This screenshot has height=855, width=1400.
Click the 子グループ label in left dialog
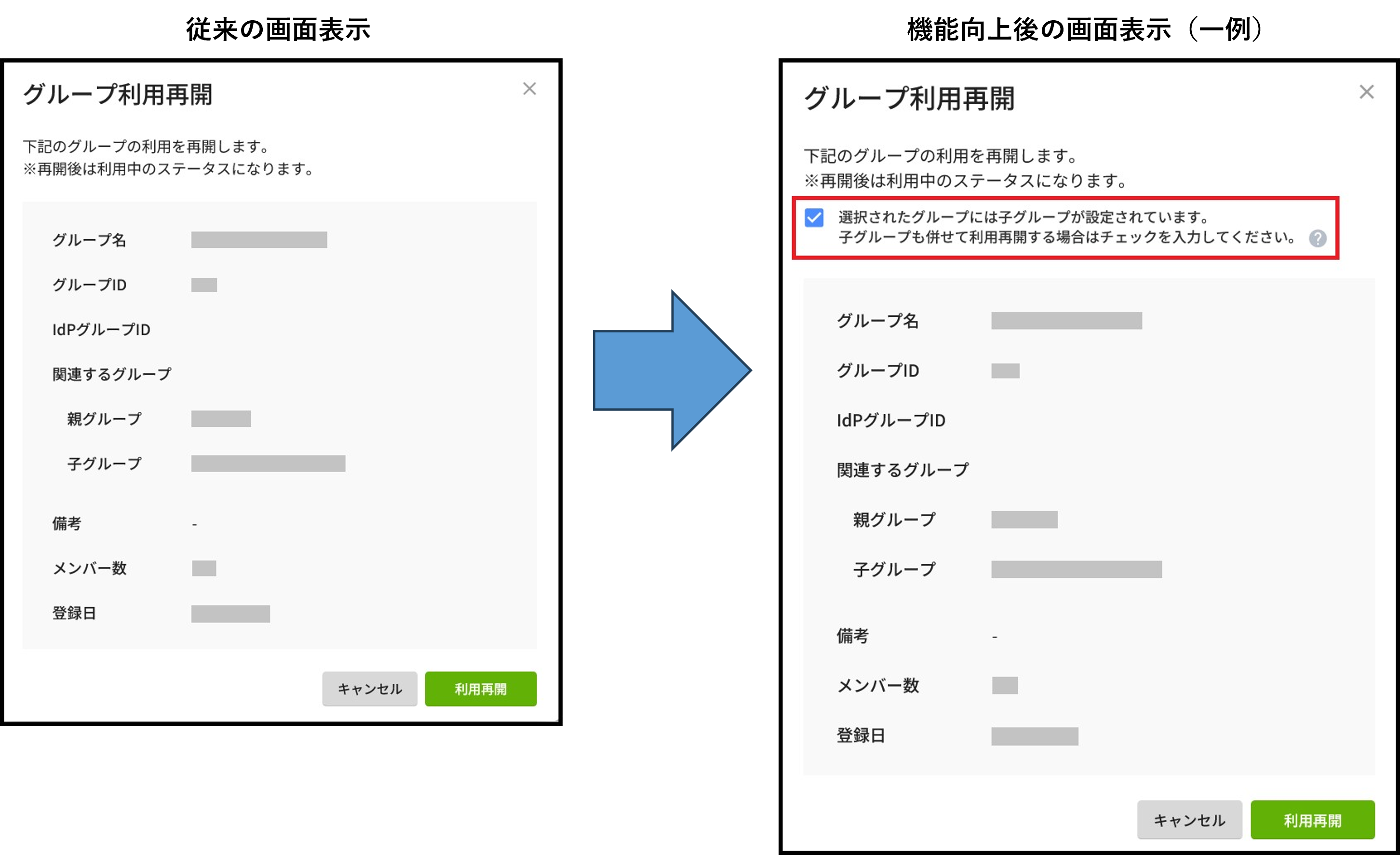point(104,464)
